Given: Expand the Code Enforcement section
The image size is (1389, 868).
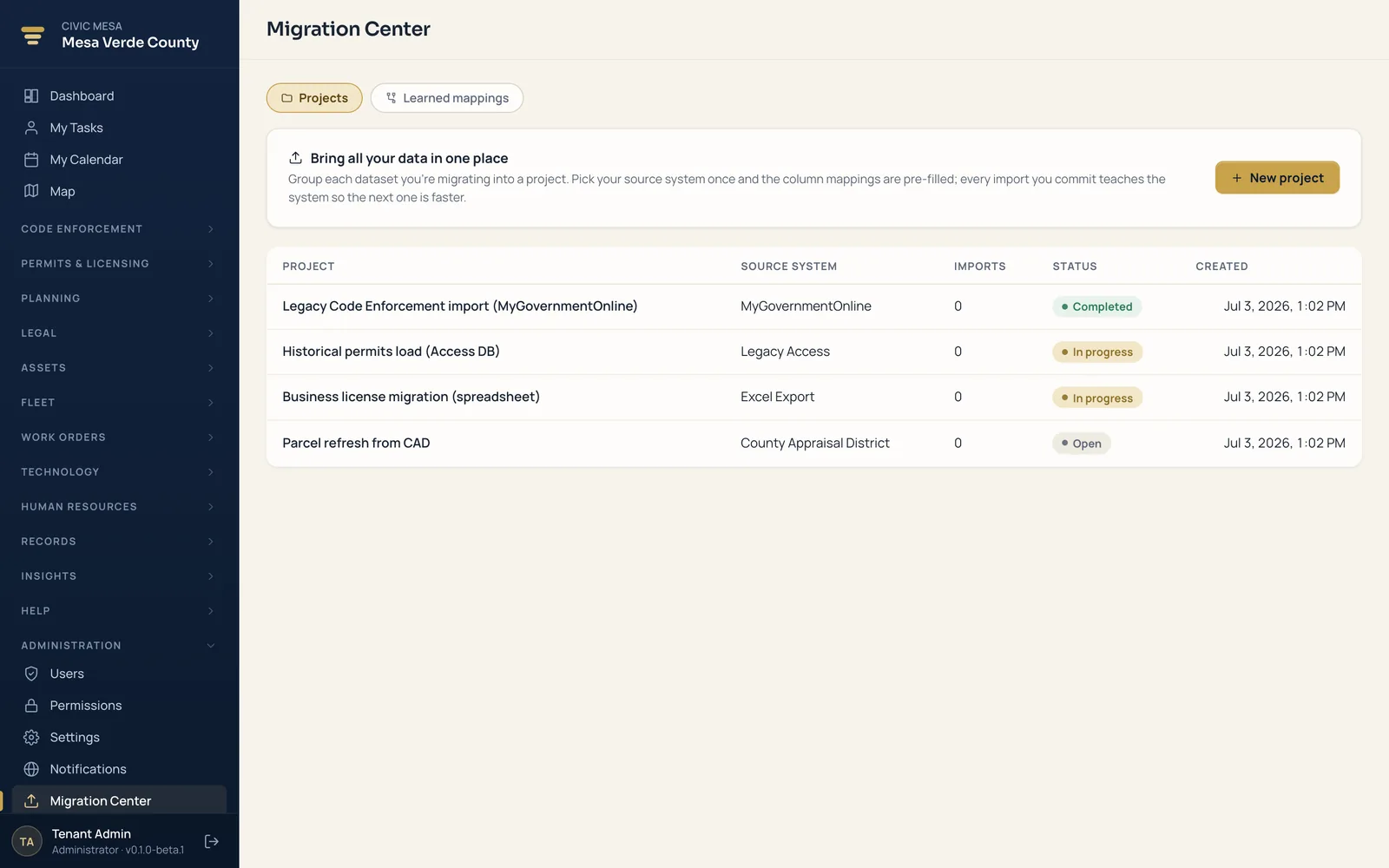Looking at the screenshot, I should click(x=119, y=229).
